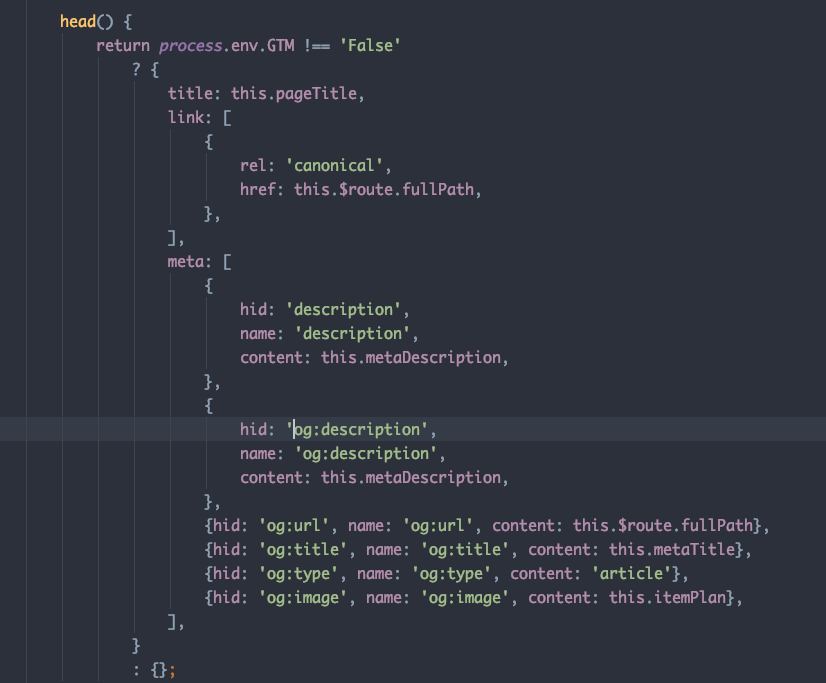Click the '!==' operator

(317, 46)
